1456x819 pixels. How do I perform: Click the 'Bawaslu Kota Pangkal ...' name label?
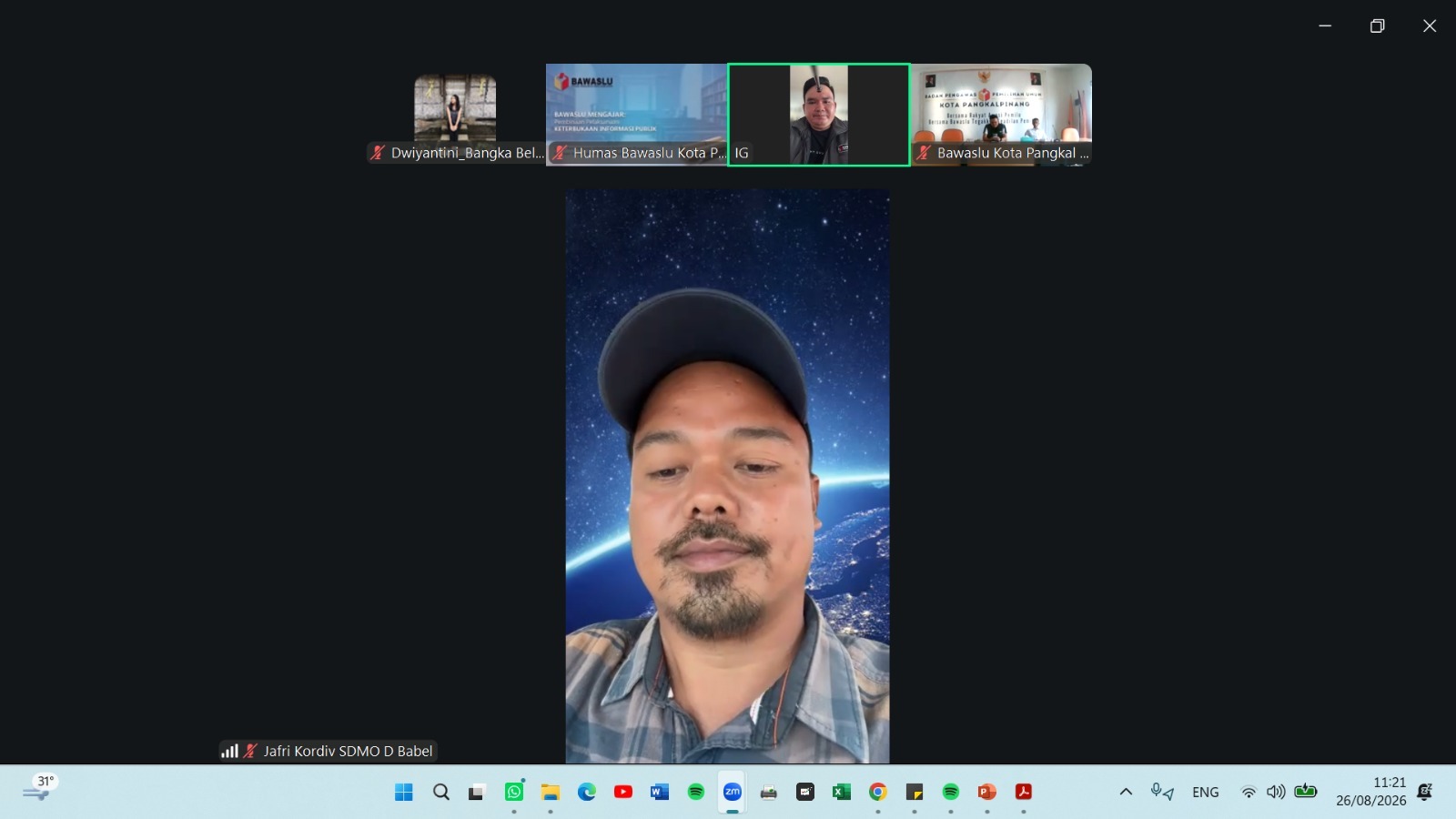1013,153
